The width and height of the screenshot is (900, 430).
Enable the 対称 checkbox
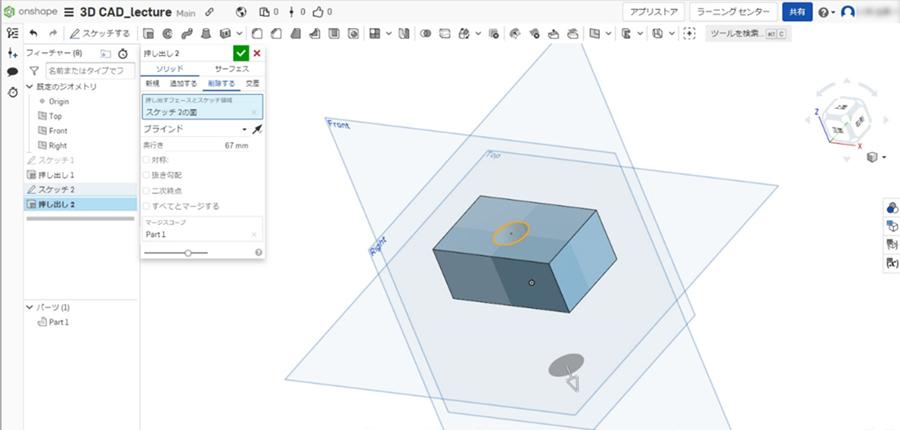(x=147, y=160)
